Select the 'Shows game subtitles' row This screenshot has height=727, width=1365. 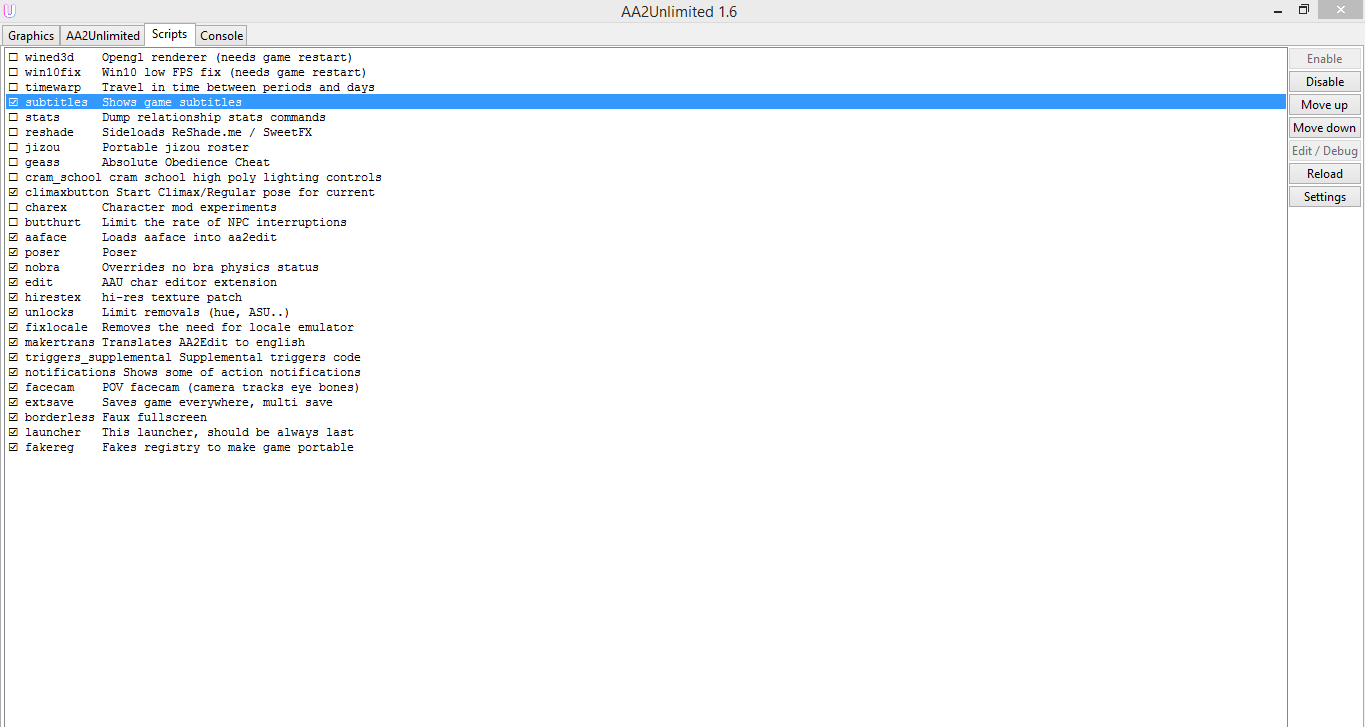[645, 102]
